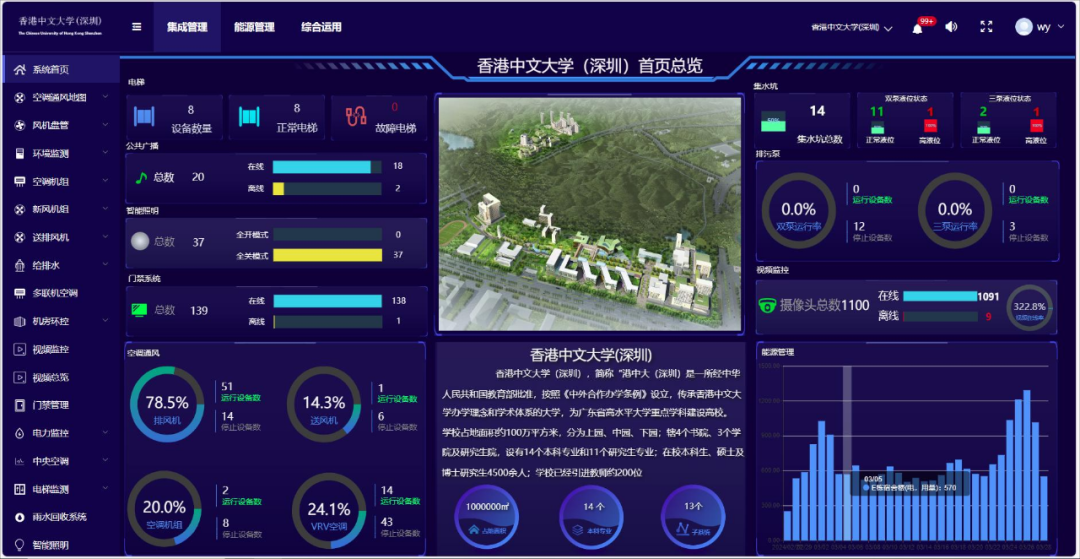Click the yellow 全关模式 lighting bar

[327, 255]
